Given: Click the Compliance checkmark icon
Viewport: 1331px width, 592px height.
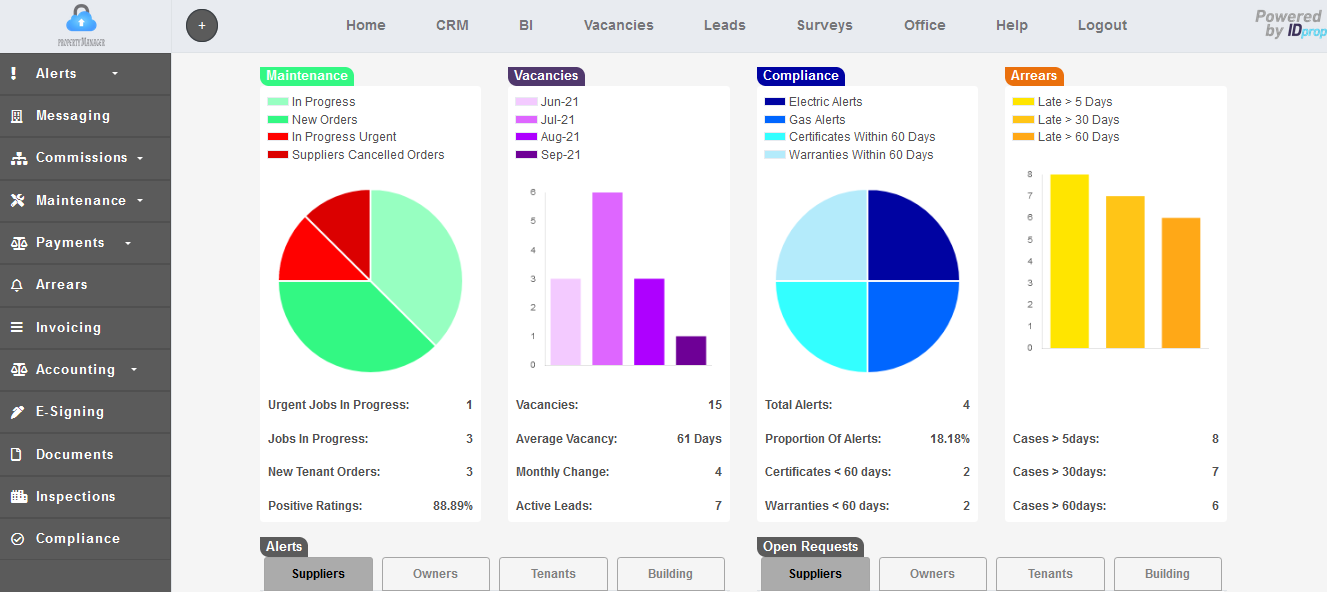Looking at the screenshot, I should tap(16, 538).
